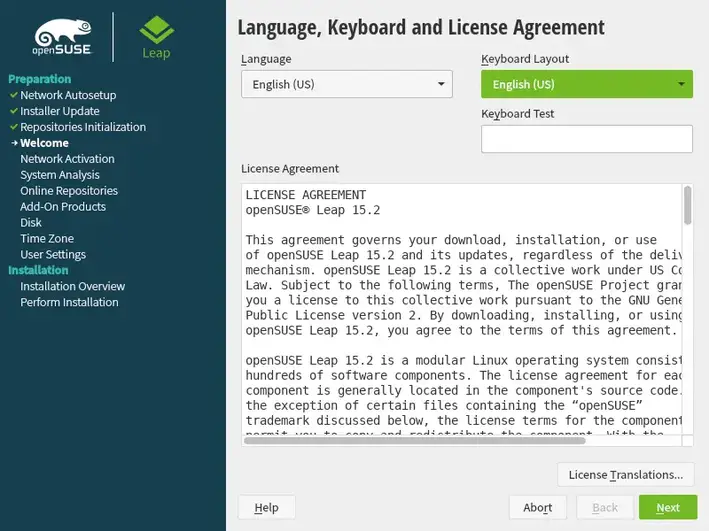709x531 pixels.
Task: Open the Keyboard Layout dropdown
Action: (586, 84)
